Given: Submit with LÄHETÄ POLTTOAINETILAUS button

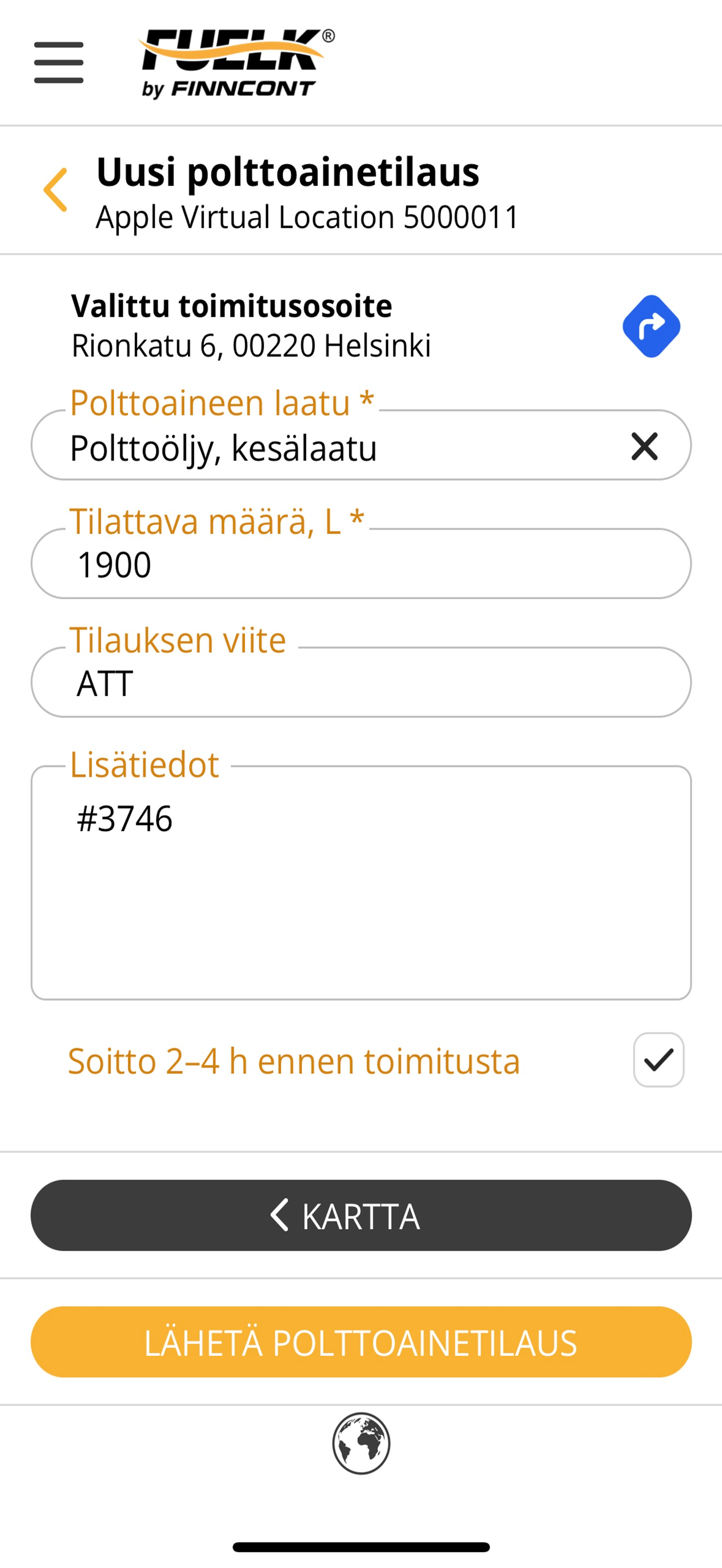Looking at the screenshot, I should (361, 1342).
